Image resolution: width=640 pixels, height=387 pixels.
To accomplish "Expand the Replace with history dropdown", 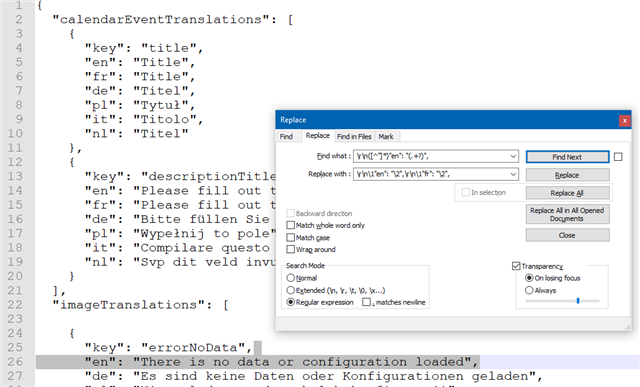I will [x=513, y=174].
